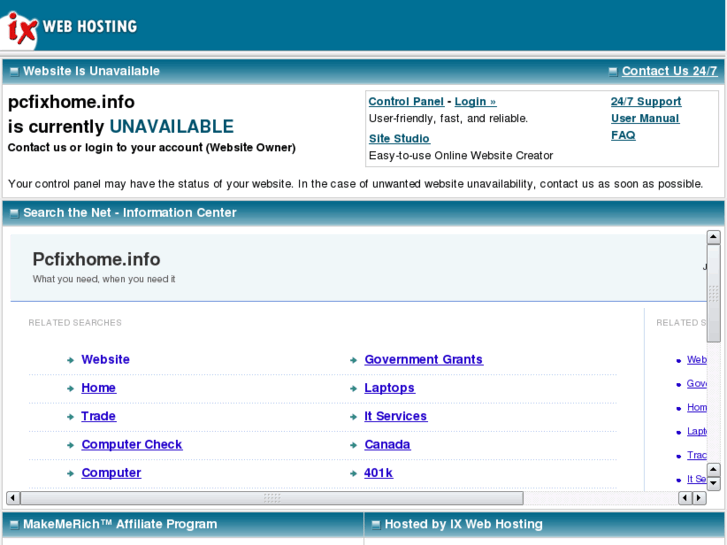
Task: Click the MakeMeRich Affiliate Program header icon
Action: pos(14,525)
